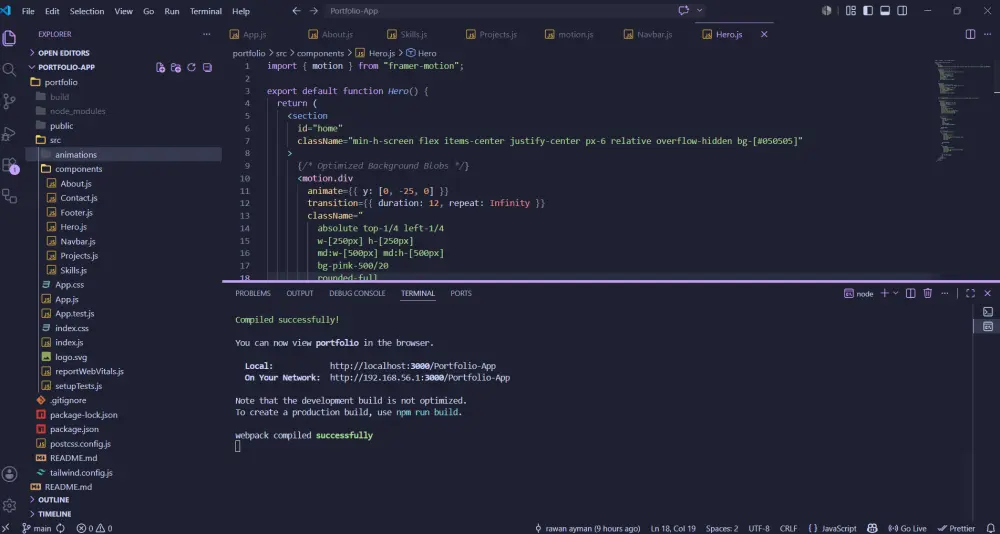Switch to the PROBLEMS panel tab
This screenshot has width=1000, height=534.
click(253, 293)
